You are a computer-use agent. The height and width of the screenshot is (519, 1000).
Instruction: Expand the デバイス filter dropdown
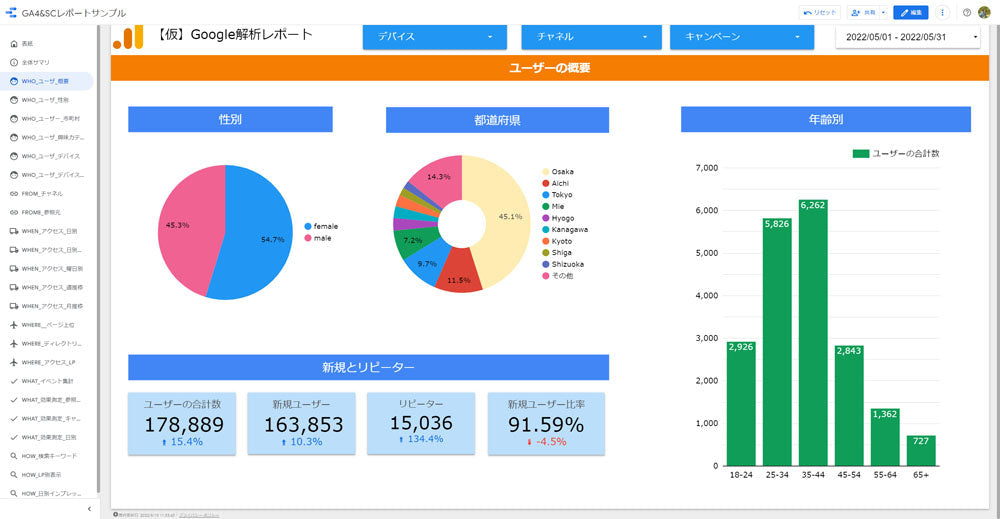[x=435, y=37]
